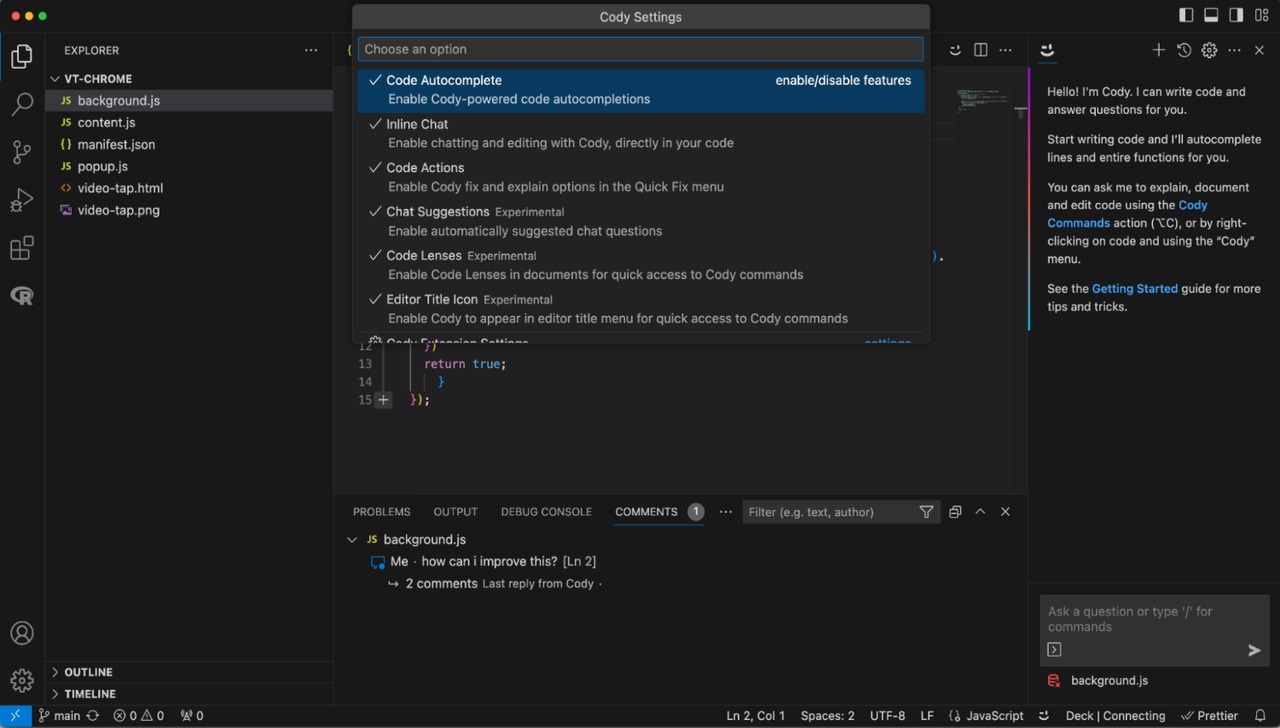
Task: Click Spaces: 2 indentation in status bar
Action: (828, 716)
